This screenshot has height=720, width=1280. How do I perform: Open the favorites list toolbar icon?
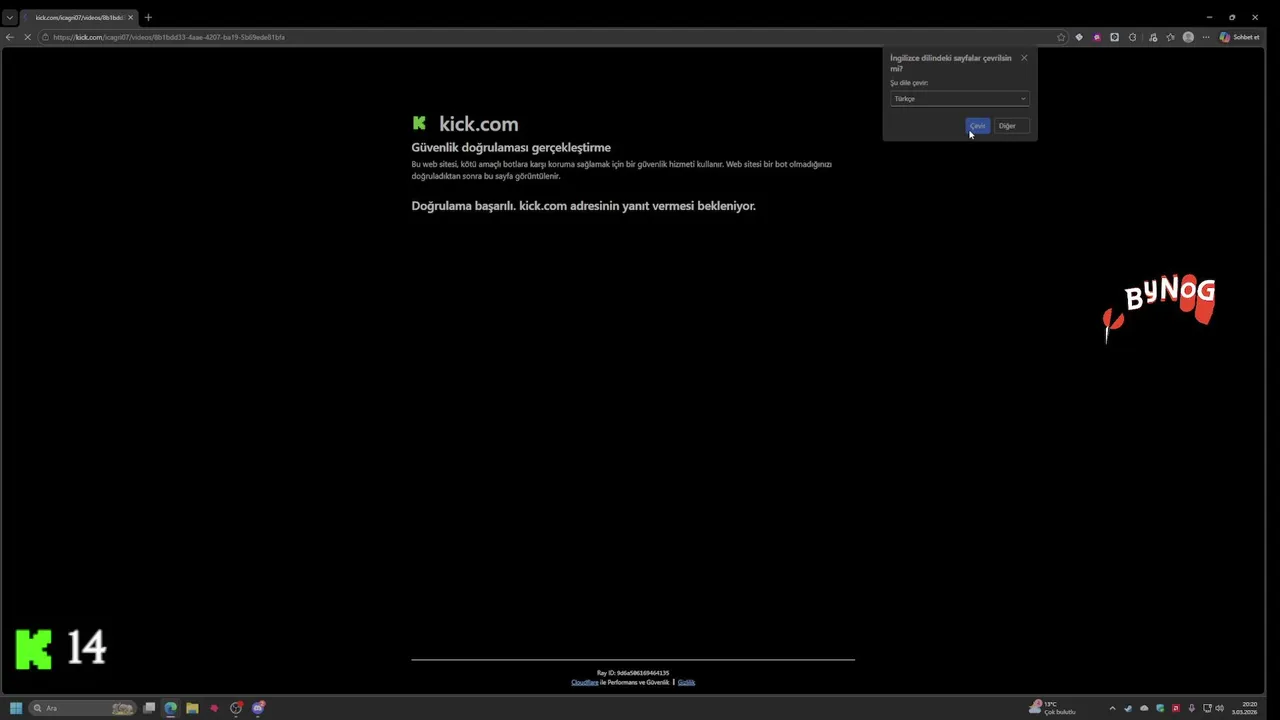1170,37
